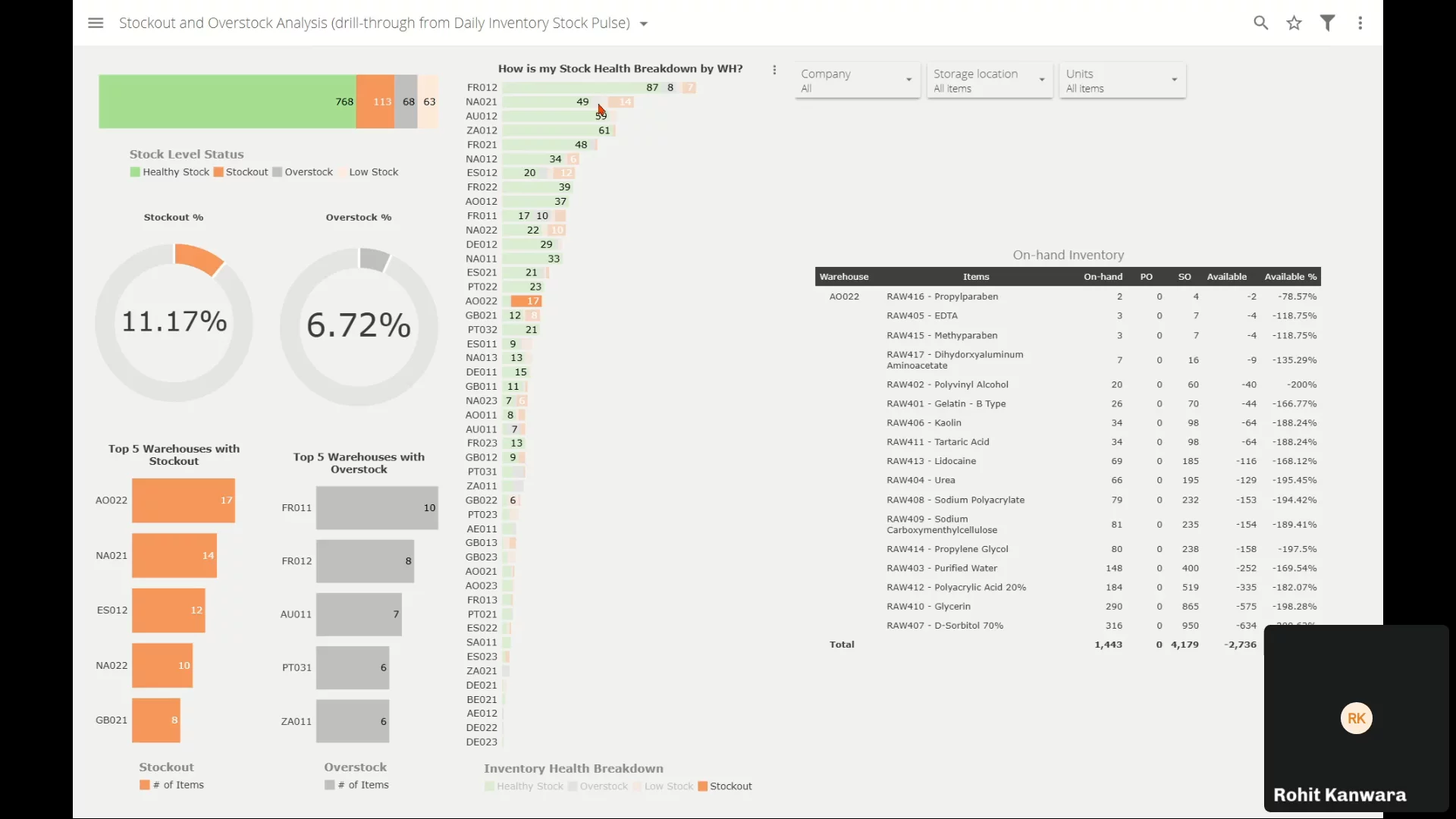Screen dimensions: 1456x819
Task: Select the FR011 overstock bar
Action: [x=376, y=508]
